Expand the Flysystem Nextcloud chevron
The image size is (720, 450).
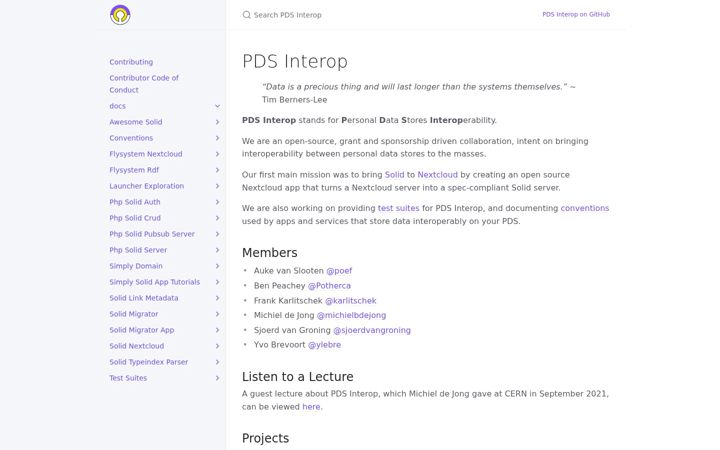pyautogui.click(x=217, y=154)
